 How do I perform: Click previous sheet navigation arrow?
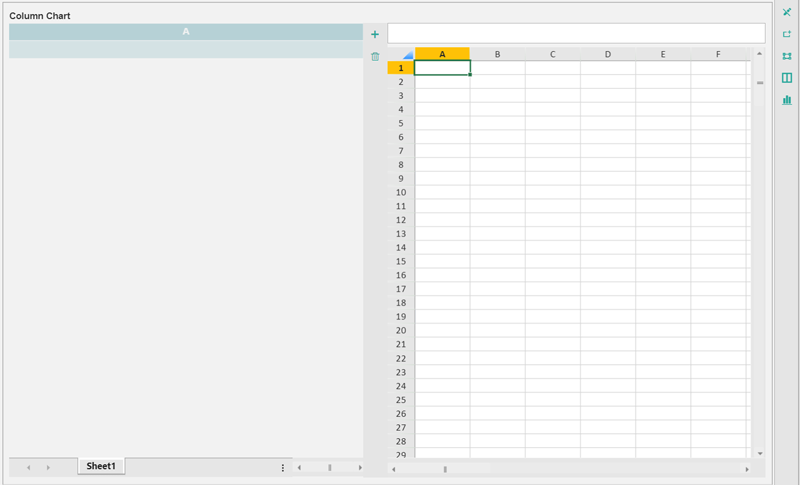29,467
